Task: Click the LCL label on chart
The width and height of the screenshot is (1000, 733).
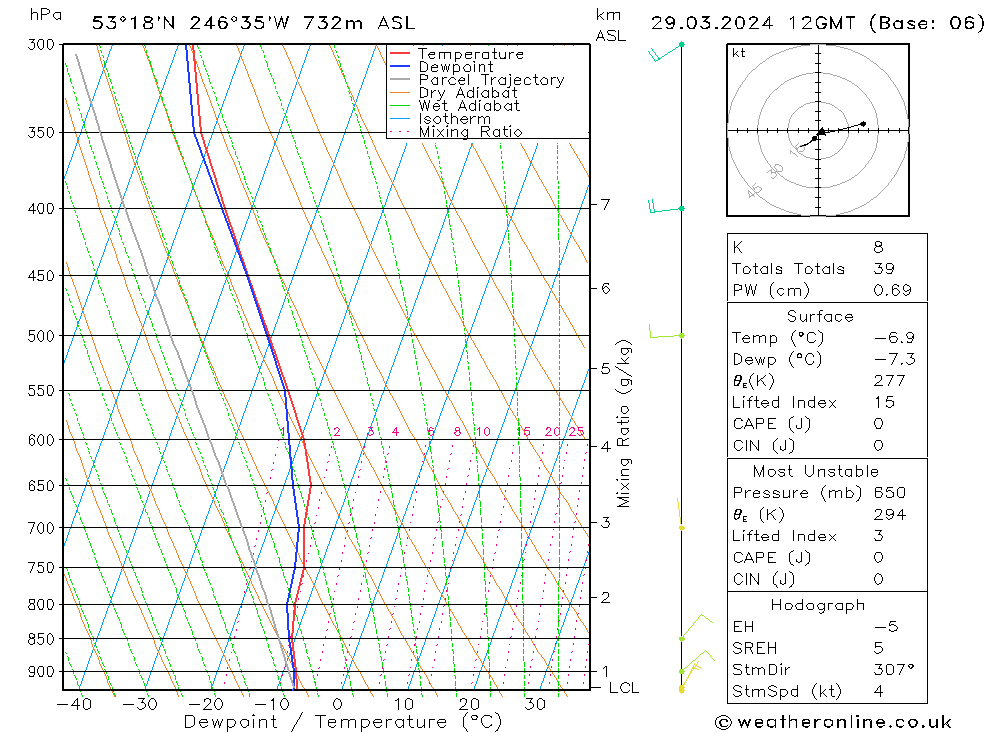Action: (624, 688)
